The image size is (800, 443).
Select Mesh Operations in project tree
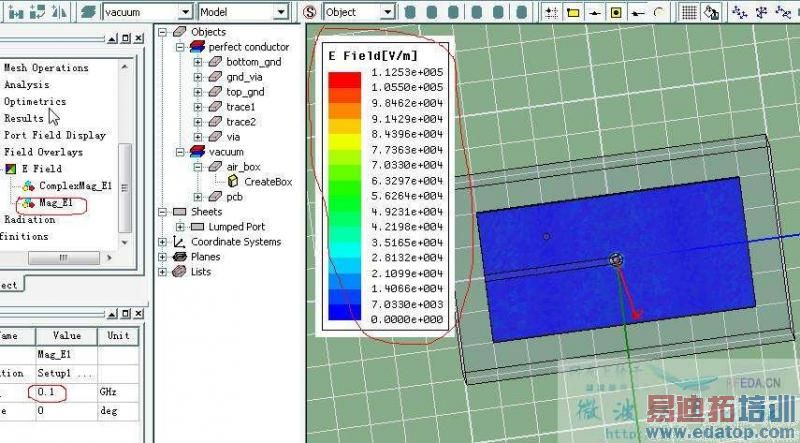(46, 68)
